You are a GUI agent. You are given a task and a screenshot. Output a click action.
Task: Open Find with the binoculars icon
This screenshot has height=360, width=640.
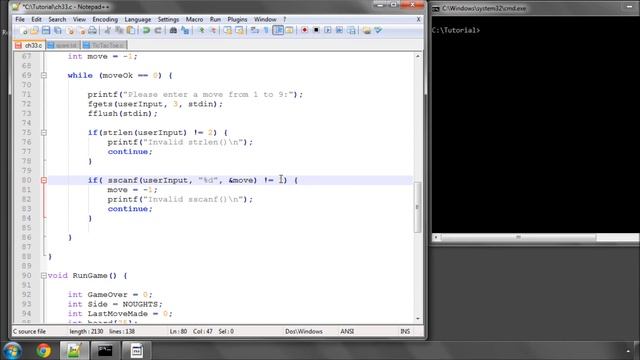coord(173,31)
